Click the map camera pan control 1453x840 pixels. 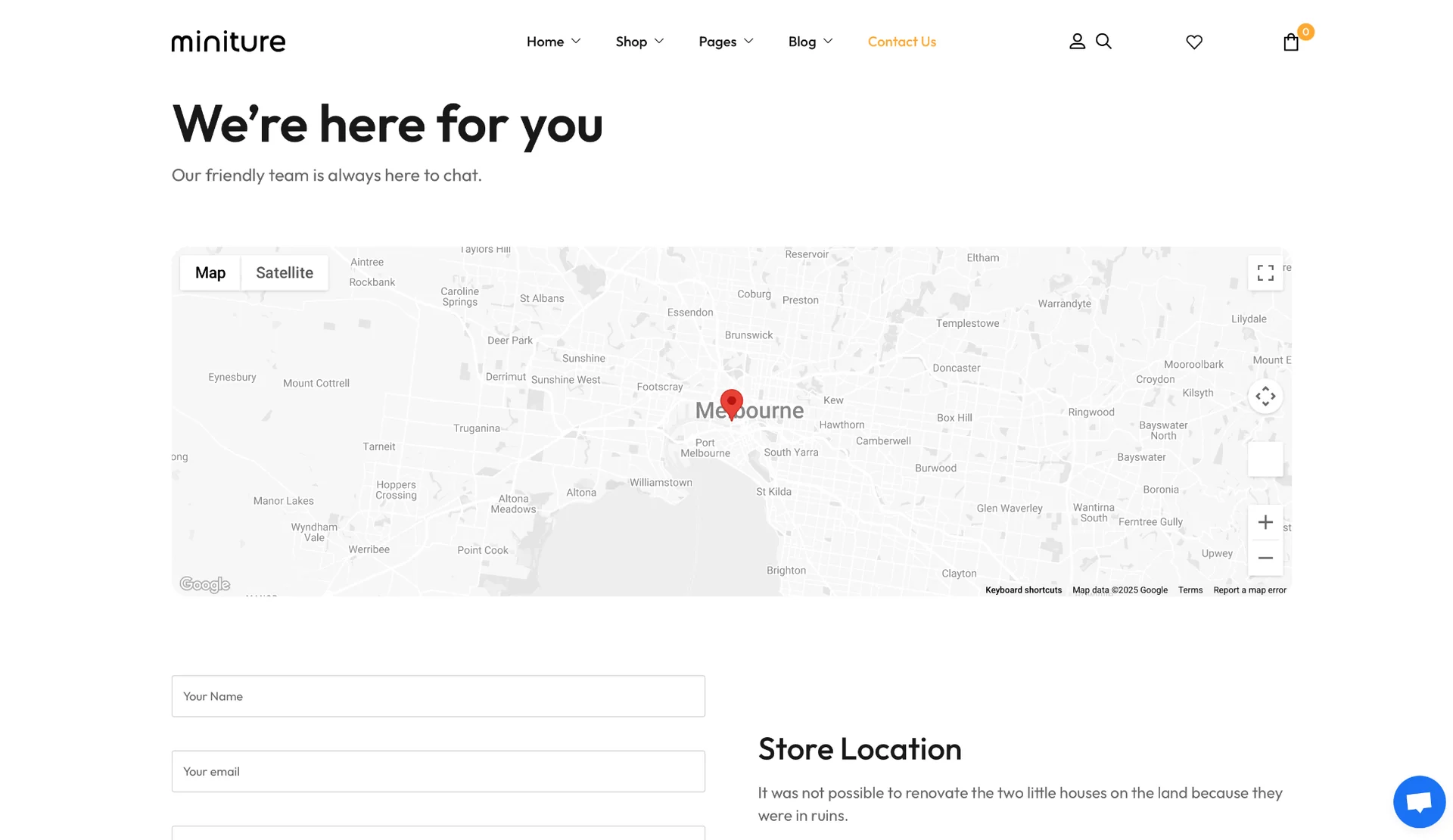pos(1265,397)
